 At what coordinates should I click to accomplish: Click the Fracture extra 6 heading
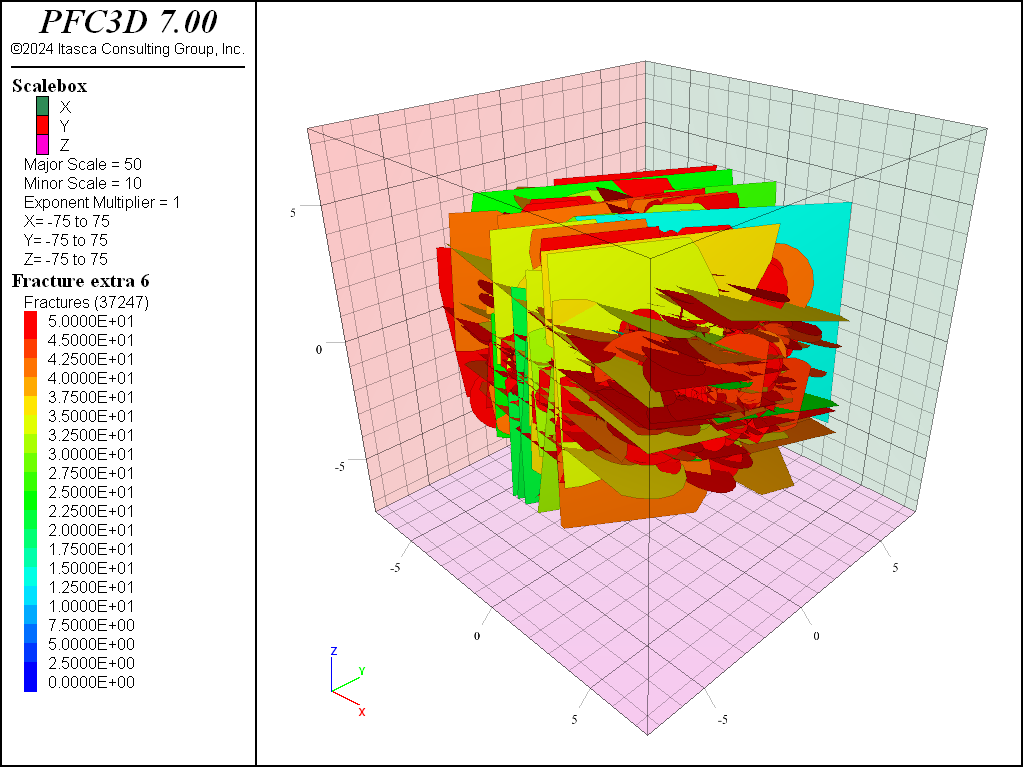[x=80, y=281]
